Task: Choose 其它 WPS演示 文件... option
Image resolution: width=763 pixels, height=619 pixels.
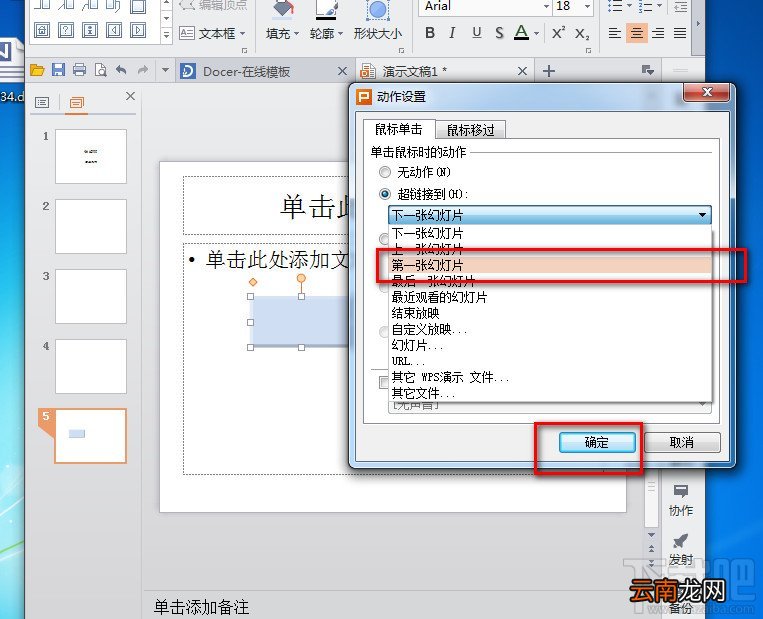Action: pyautogui.click(x=550, y=377)
